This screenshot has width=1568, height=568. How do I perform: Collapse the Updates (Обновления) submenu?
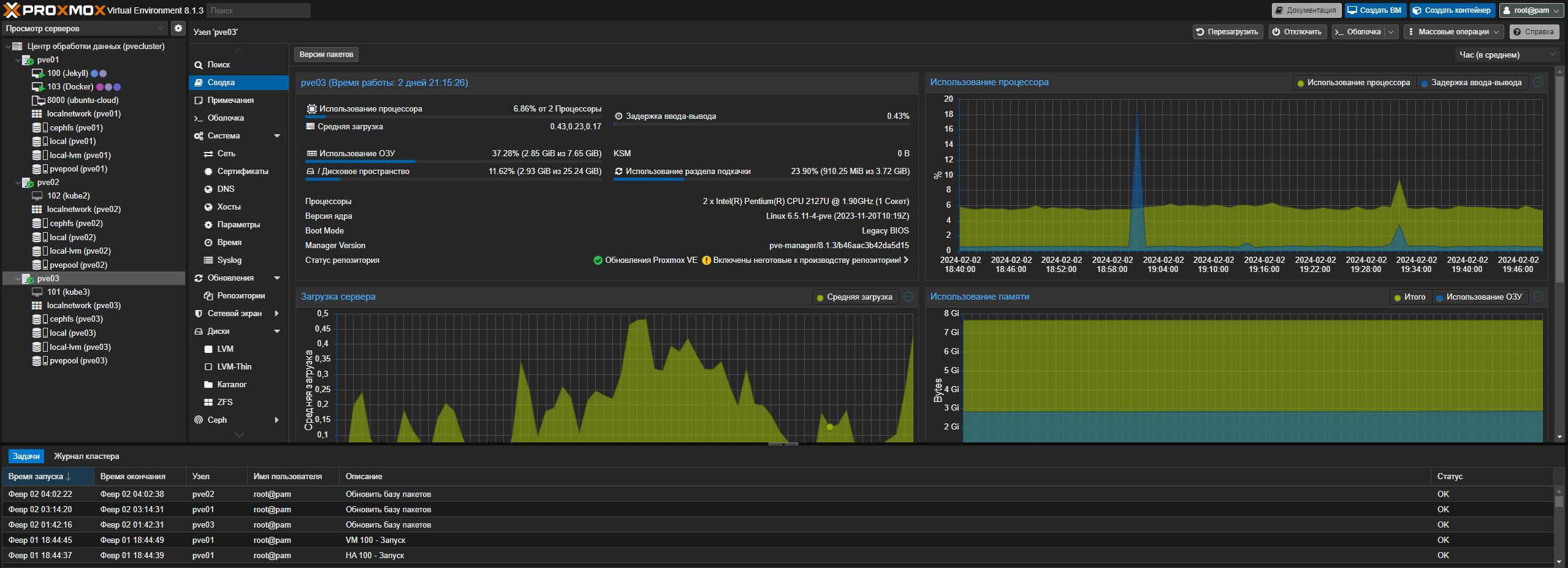click(x=277, y=278)
